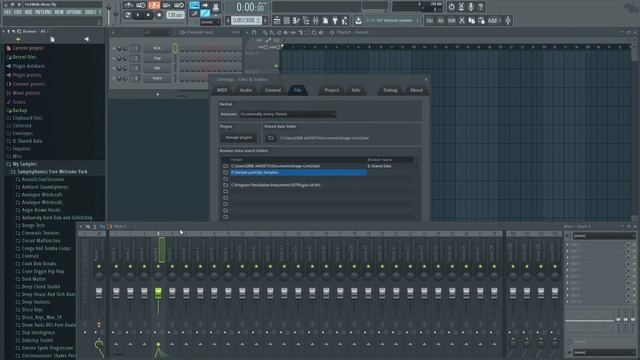
Task: Click the copy icon in shortcut toolbar
Action: [x=471, y=20]
